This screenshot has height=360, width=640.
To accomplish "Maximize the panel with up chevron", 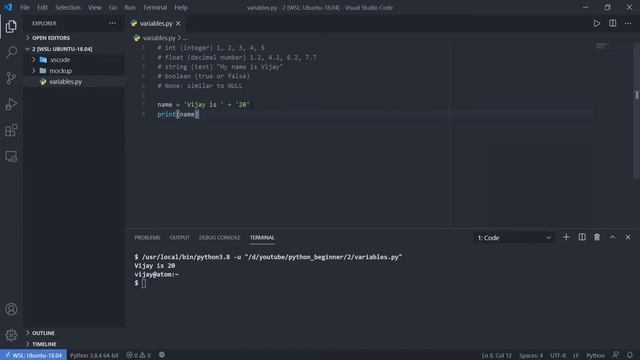I will (612, 237).
